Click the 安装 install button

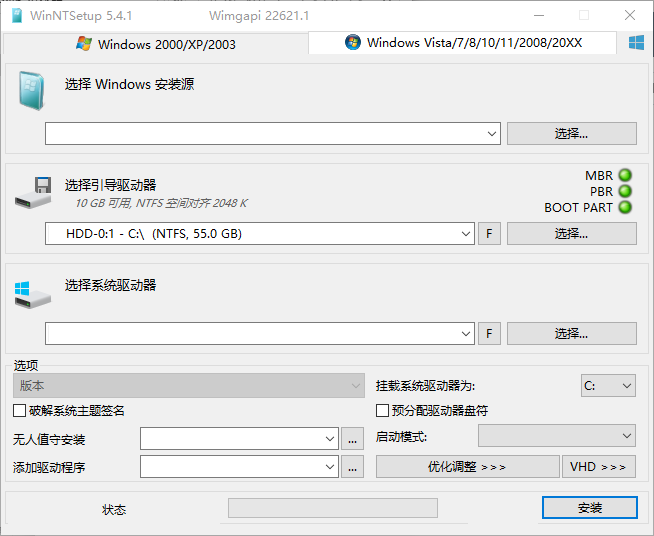tap(590, 508)
